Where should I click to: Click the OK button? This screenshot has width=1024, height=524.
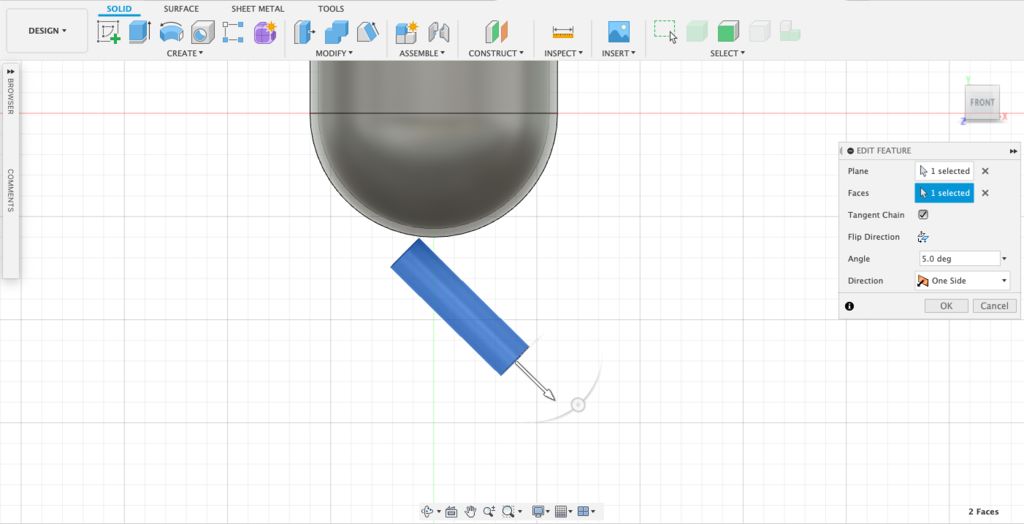[946, 306]
